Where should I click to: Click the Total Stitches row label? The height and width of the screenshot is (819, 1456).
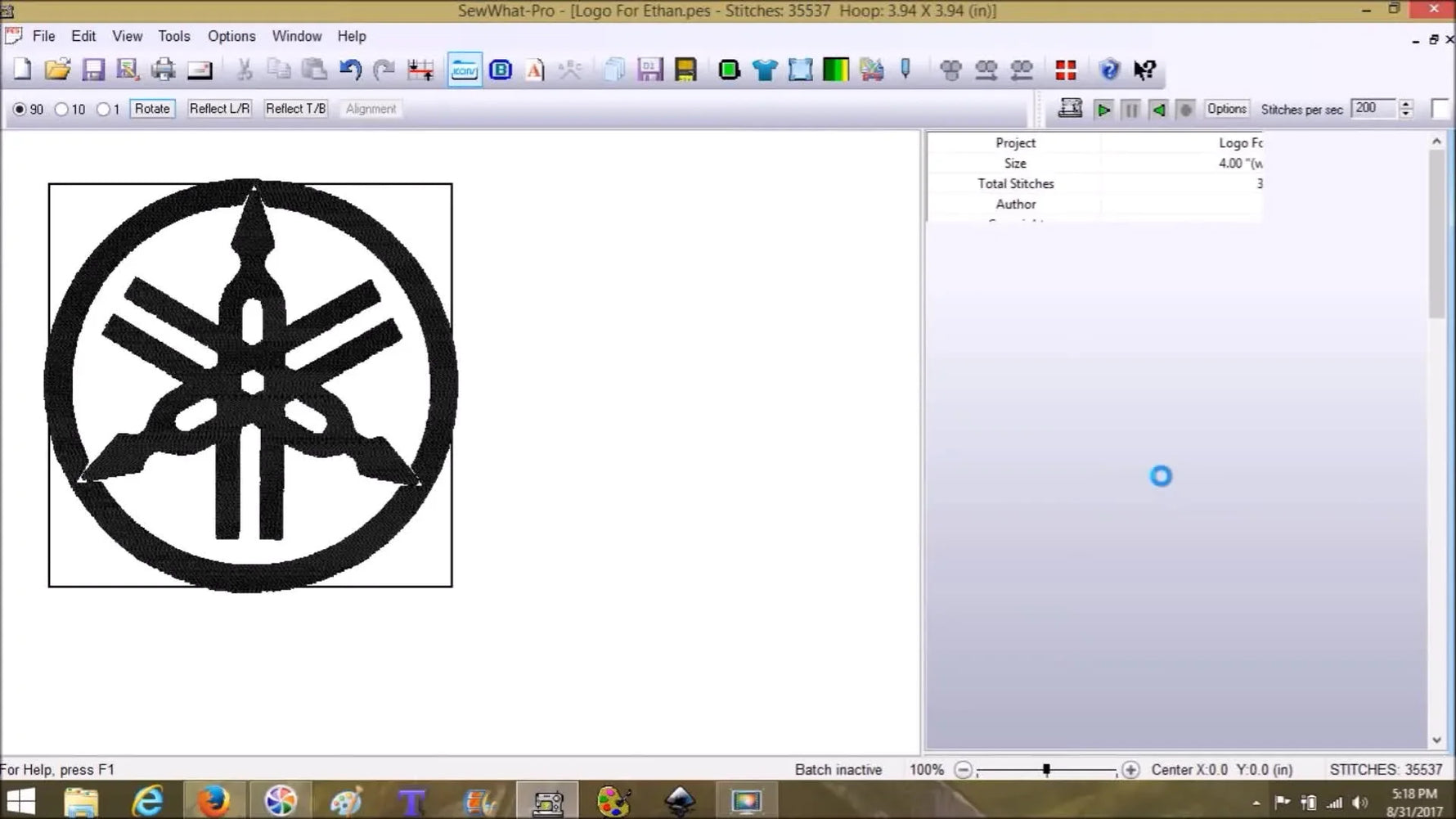coord(1015,184)
